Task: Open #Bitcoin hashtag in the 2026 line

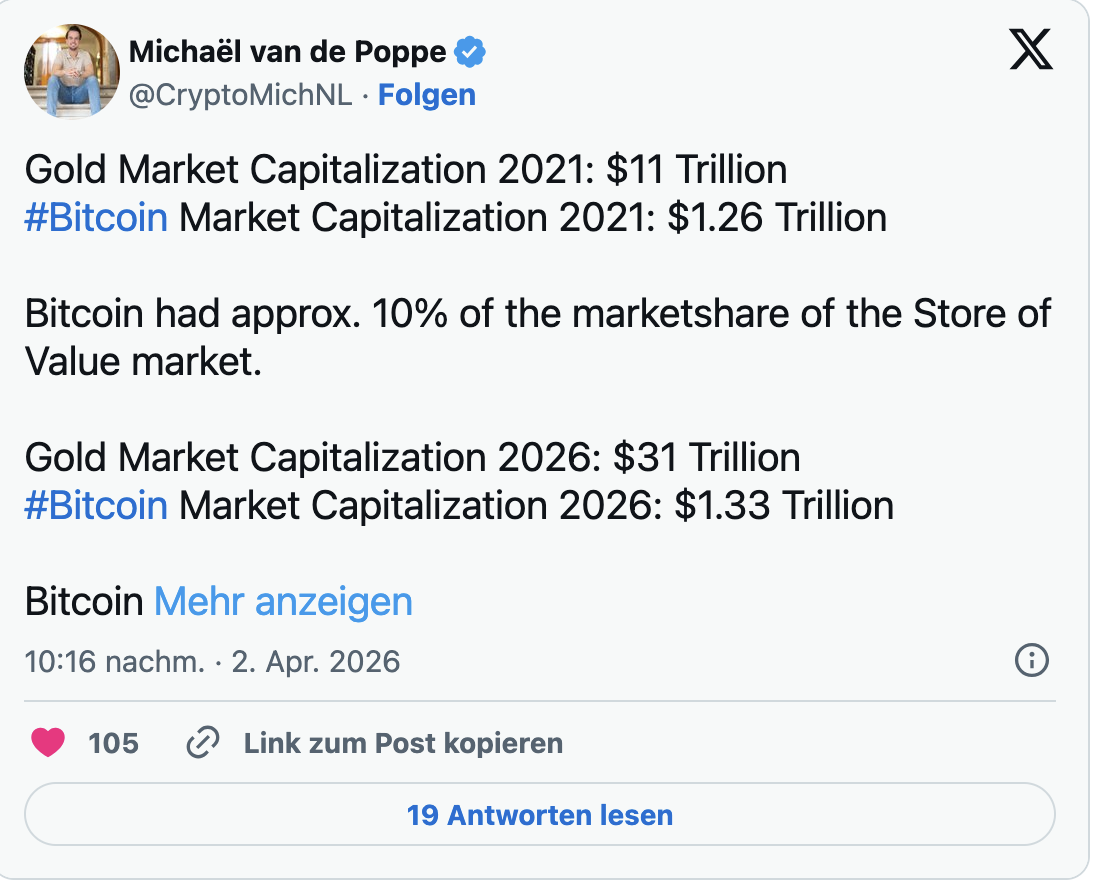Action: (96, 505)
